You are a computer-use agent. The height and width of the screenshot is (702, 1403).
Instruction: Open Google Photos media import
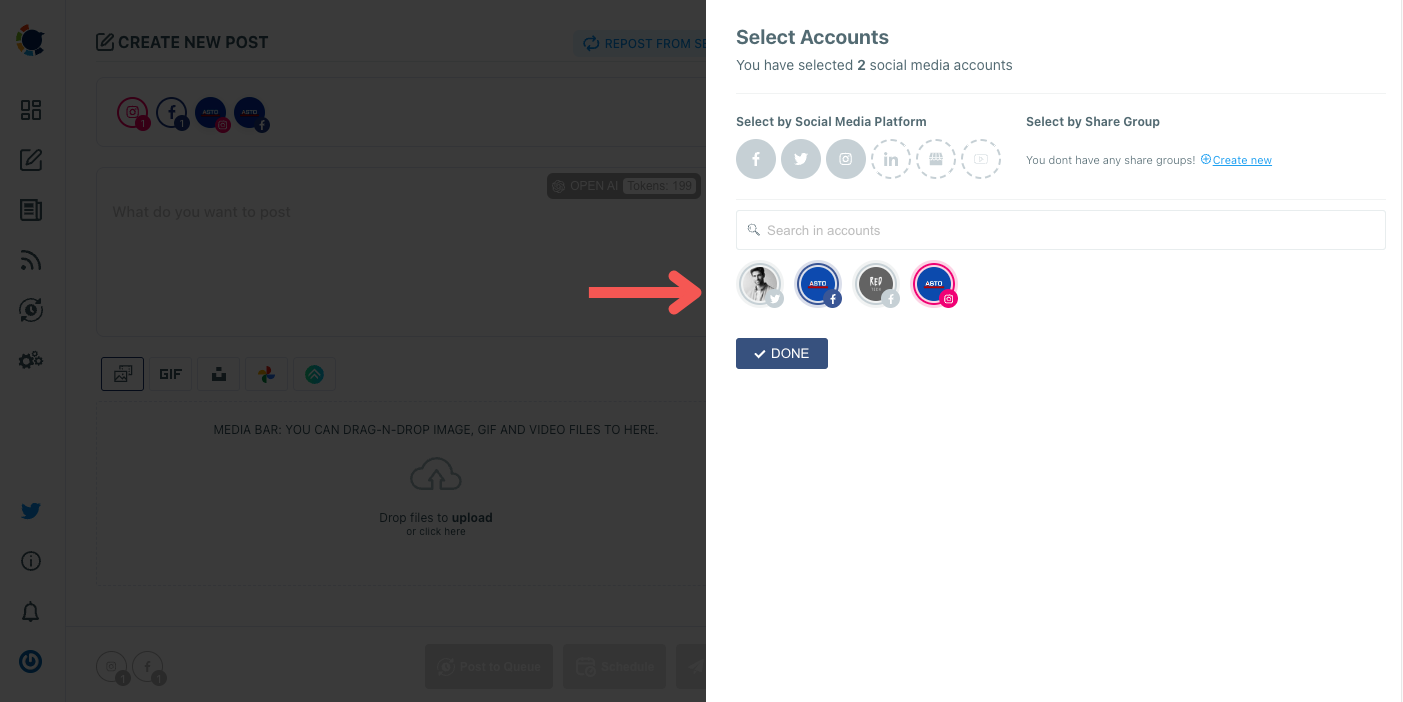[266, 373]
